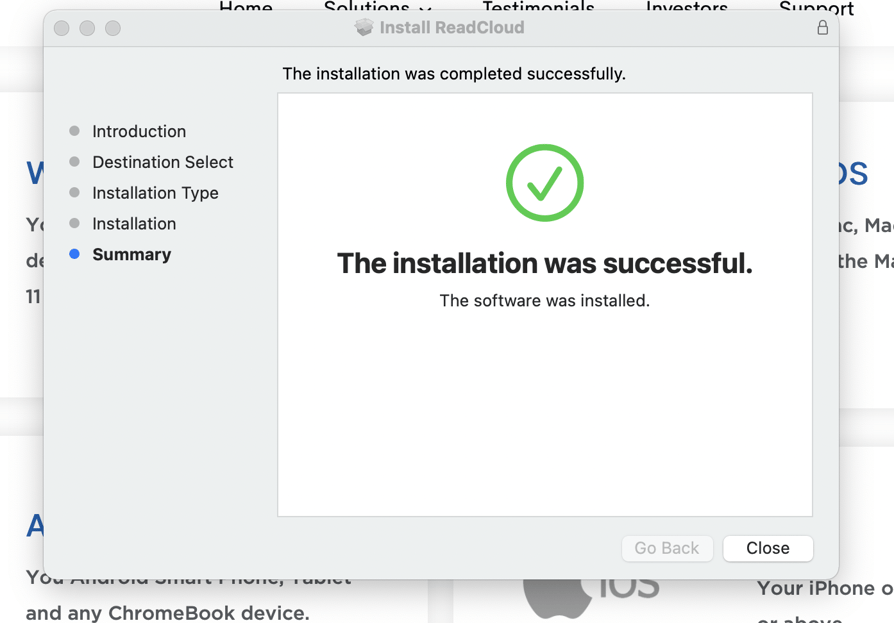Click the padlock icon in installer title bar

click(822, 28)
